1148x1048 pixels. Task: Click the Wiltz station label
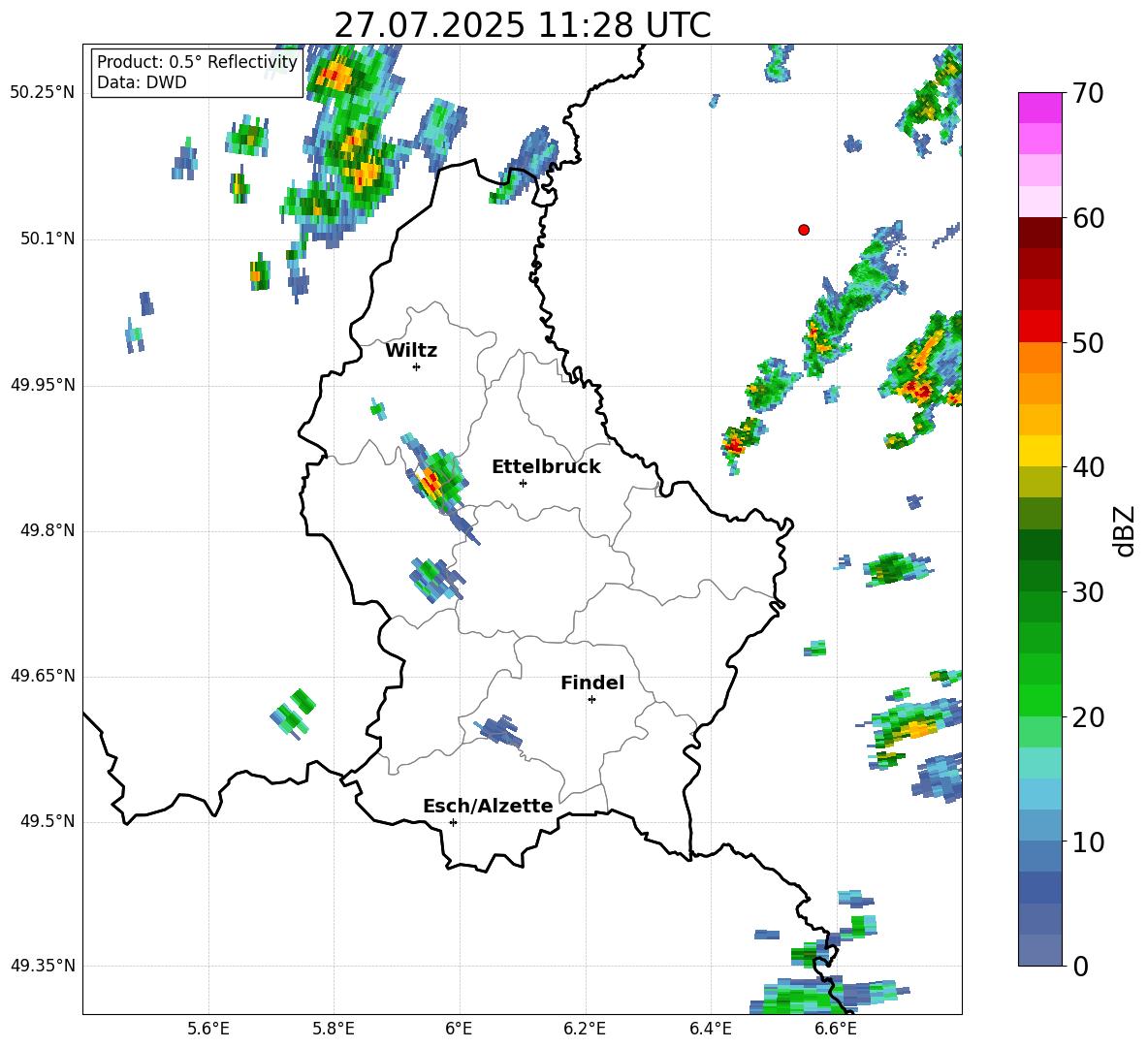tap(411, 351)
